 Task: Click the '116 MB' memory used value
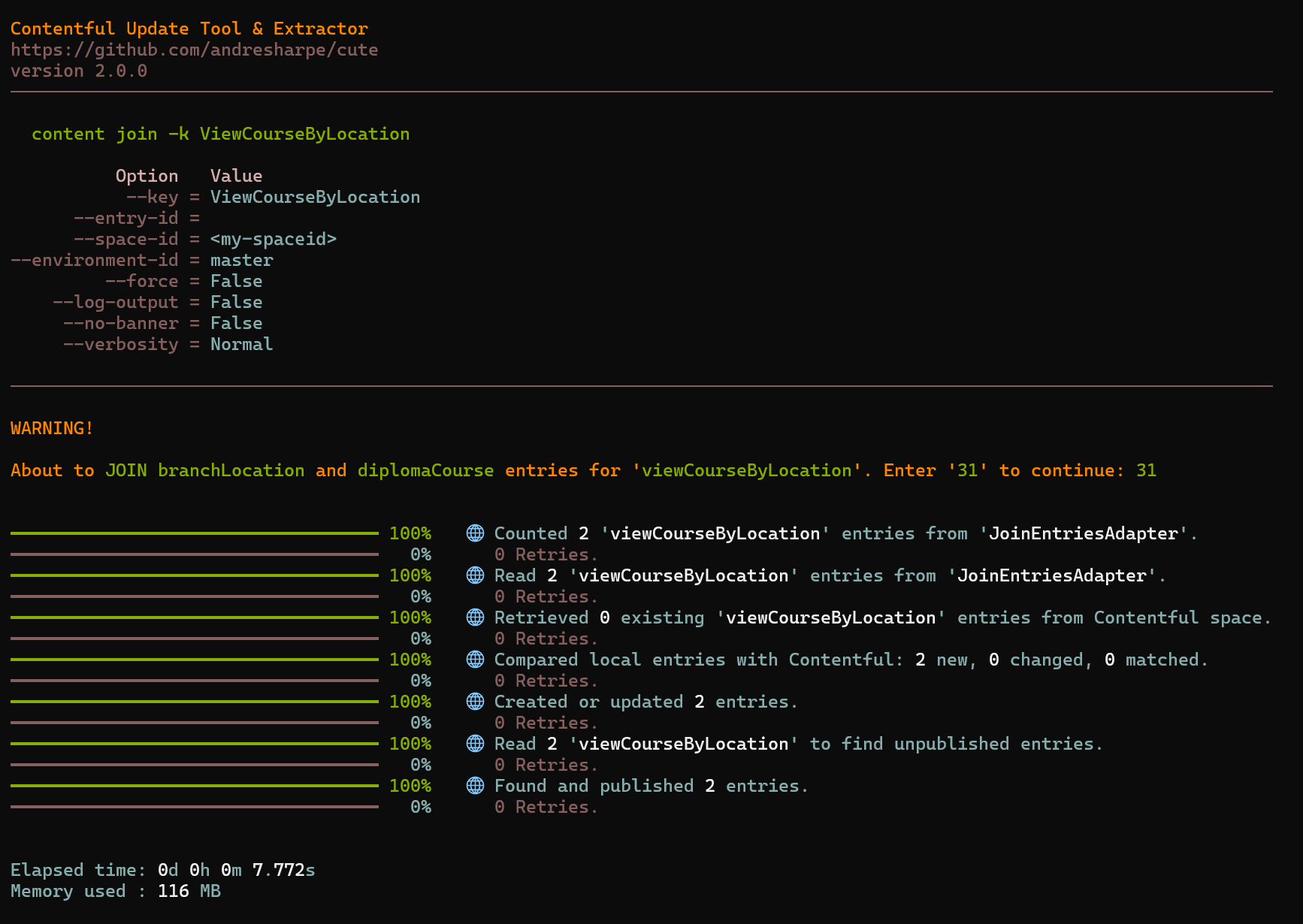click(189, 891)
